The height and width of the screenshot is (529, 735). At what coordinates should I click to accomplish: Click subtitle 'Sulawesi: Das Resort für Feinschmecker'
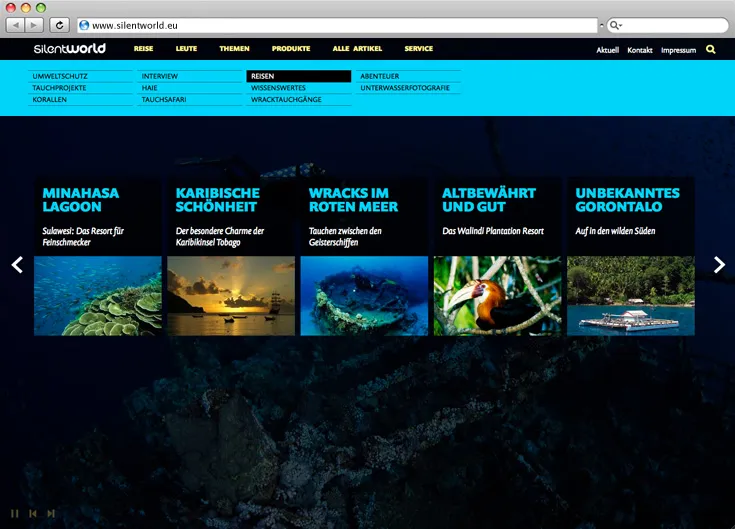(83, 237)
